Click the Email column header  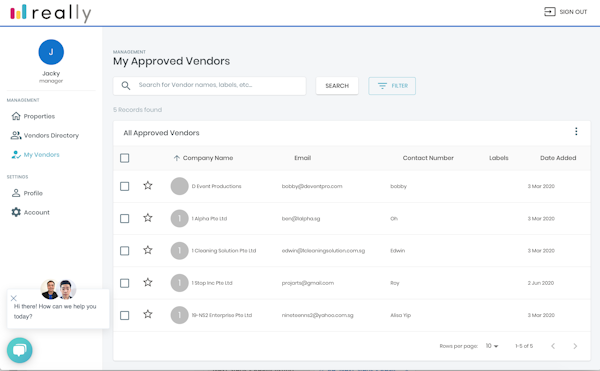302,158
